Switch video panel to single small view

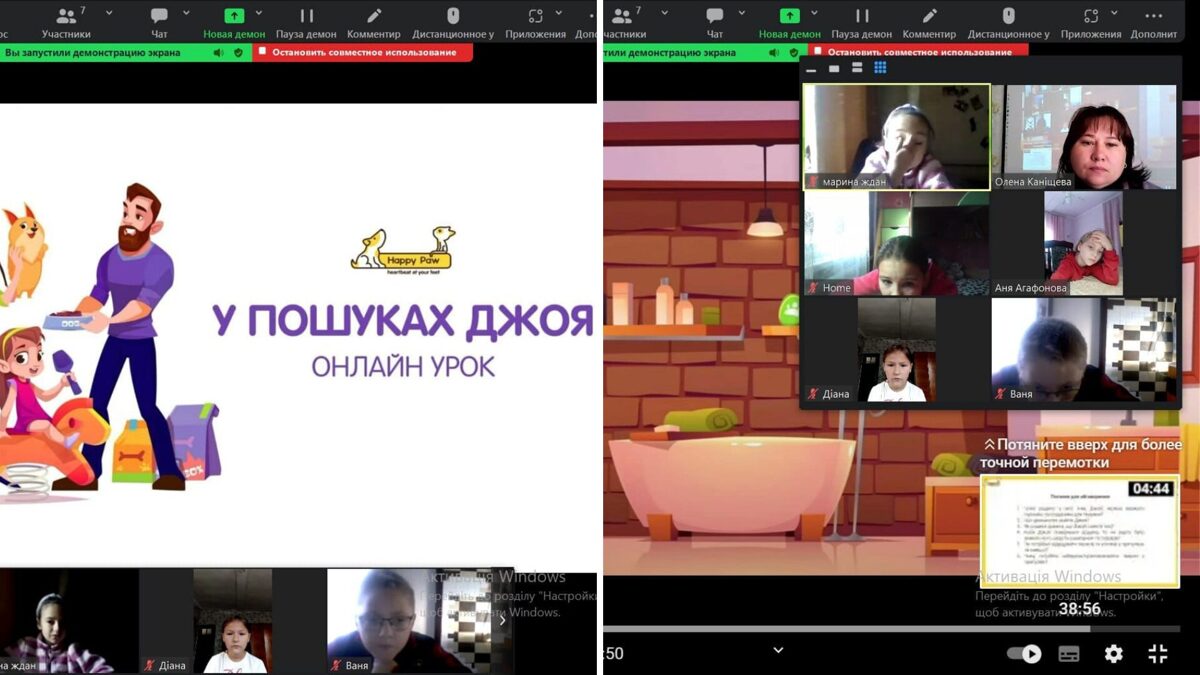tap(834, 68)
